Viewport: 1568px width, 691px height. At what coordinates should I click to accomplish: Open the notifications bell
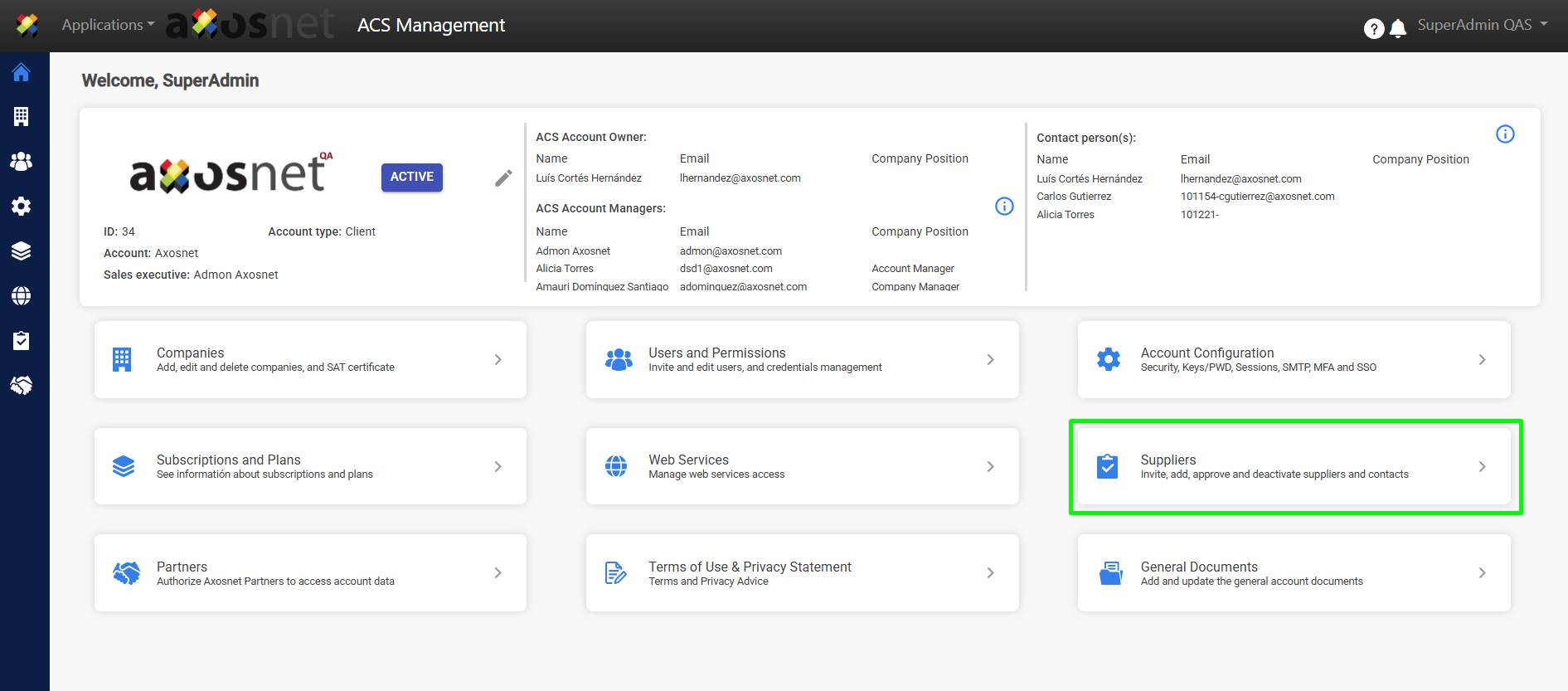pyautogui.click(x=1398, y=29)
